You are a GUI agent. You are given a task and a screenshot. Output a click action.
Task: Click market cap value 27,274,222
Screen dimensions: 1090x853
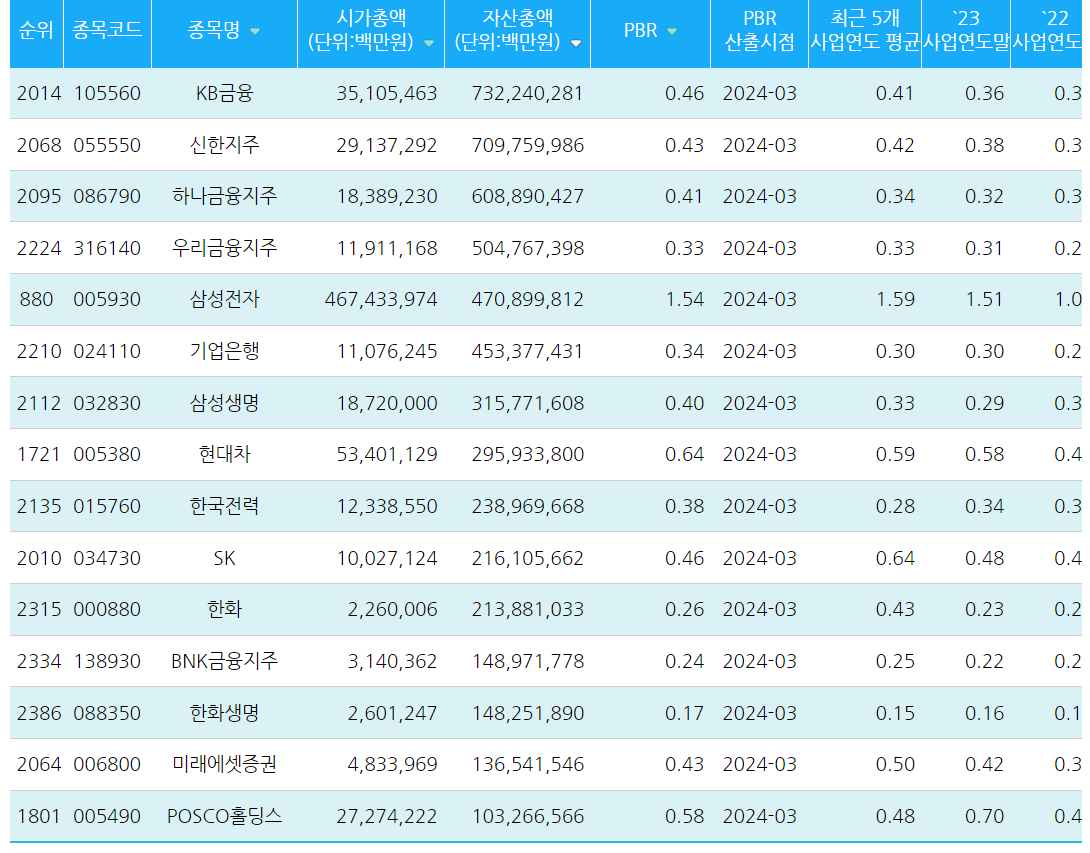tap(387, 817)
